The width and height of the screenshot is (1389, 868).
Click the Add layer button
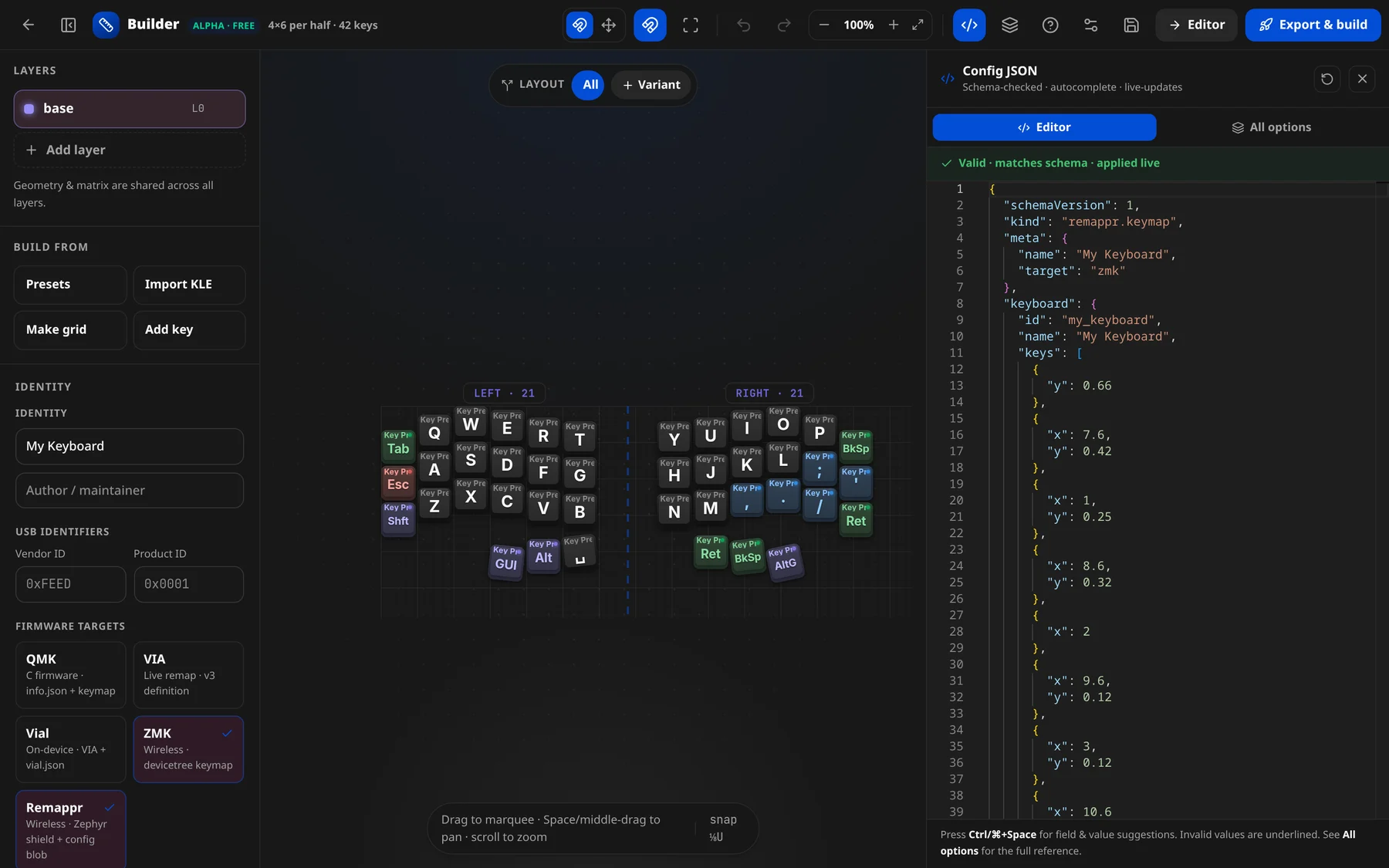(x=130, y=150)
